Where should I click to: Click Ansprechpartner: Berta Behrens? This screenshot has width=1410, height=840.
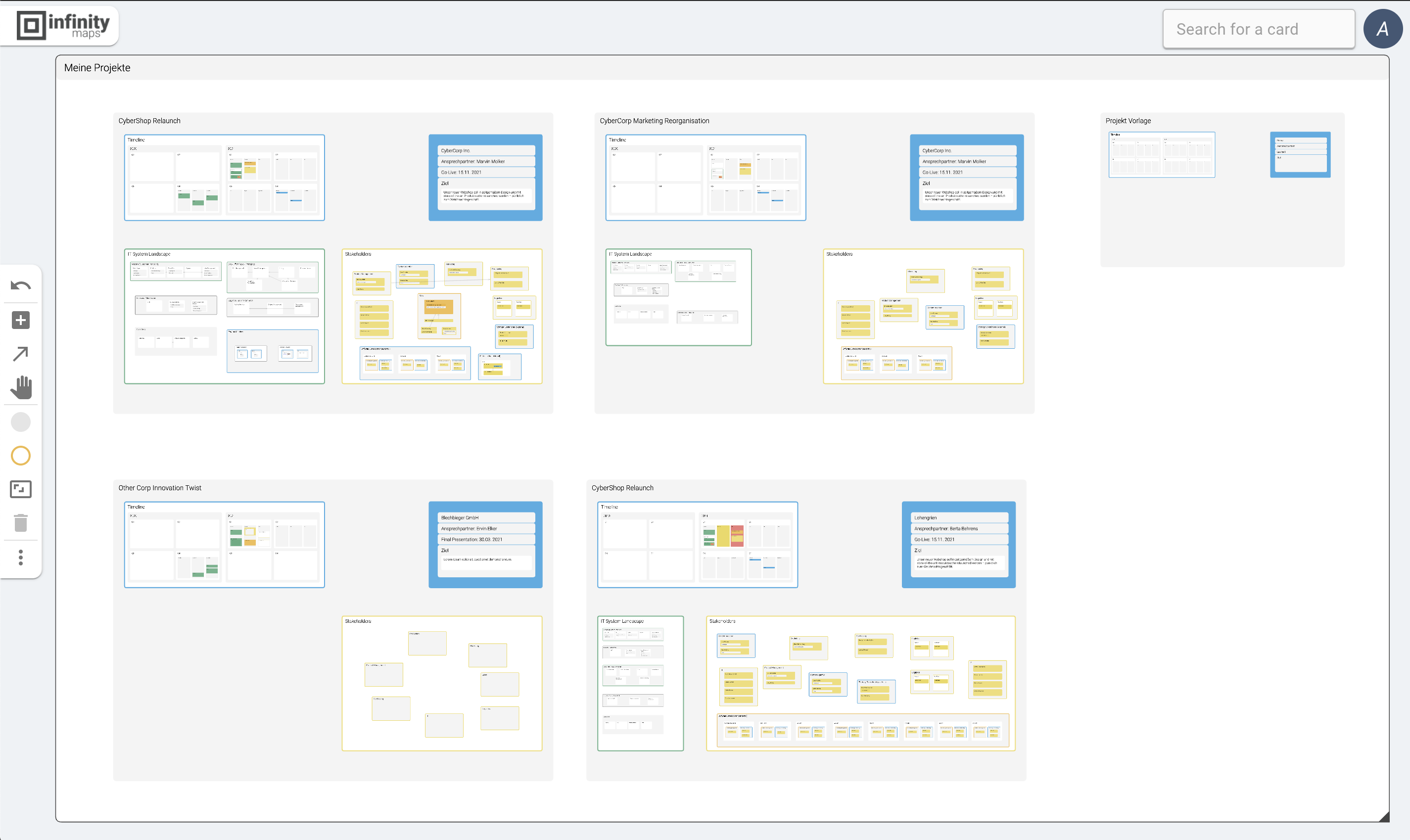coord(945,528)
